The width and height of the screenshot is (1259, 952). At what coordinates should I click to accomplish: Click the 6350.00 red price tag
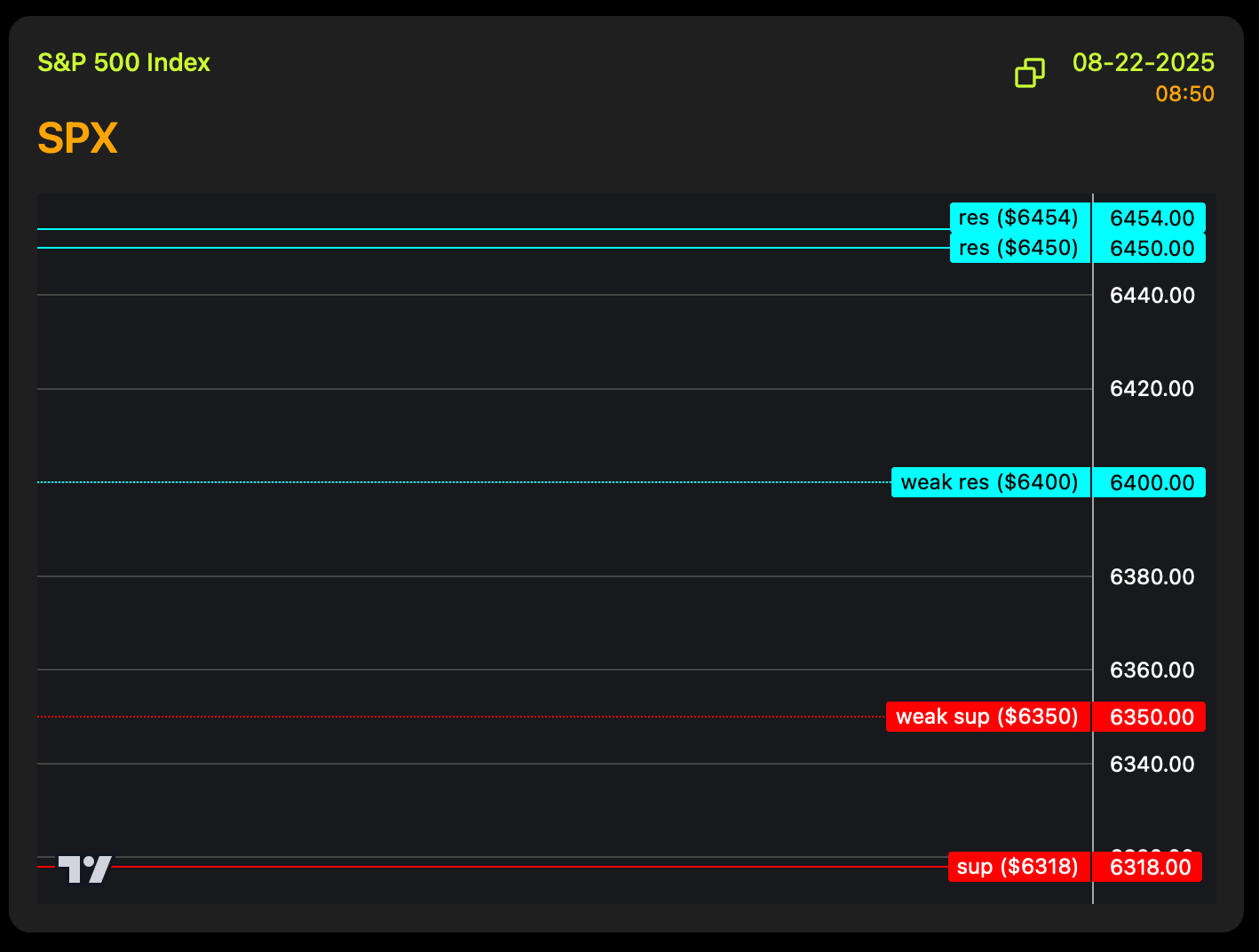point(1150,717)
